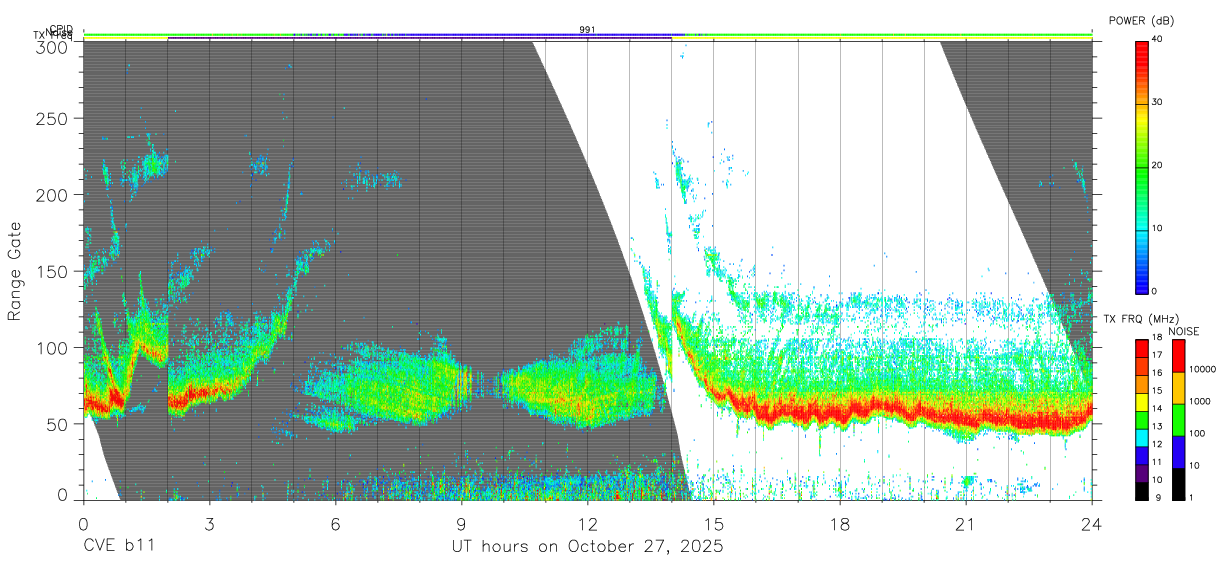The width and height of the screenshot is (1228, 567).
Task: Click the '150' tick label on Range Gate axis
Action: (x=53, y=271)
